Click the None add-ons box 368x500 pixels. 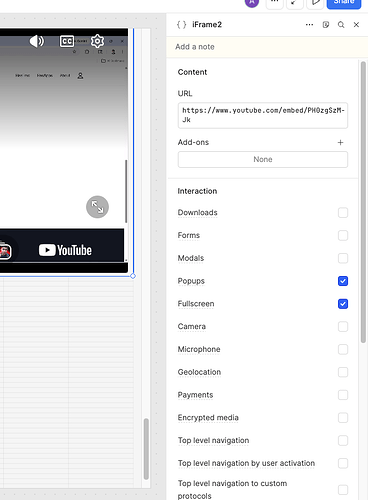[263, 159]
